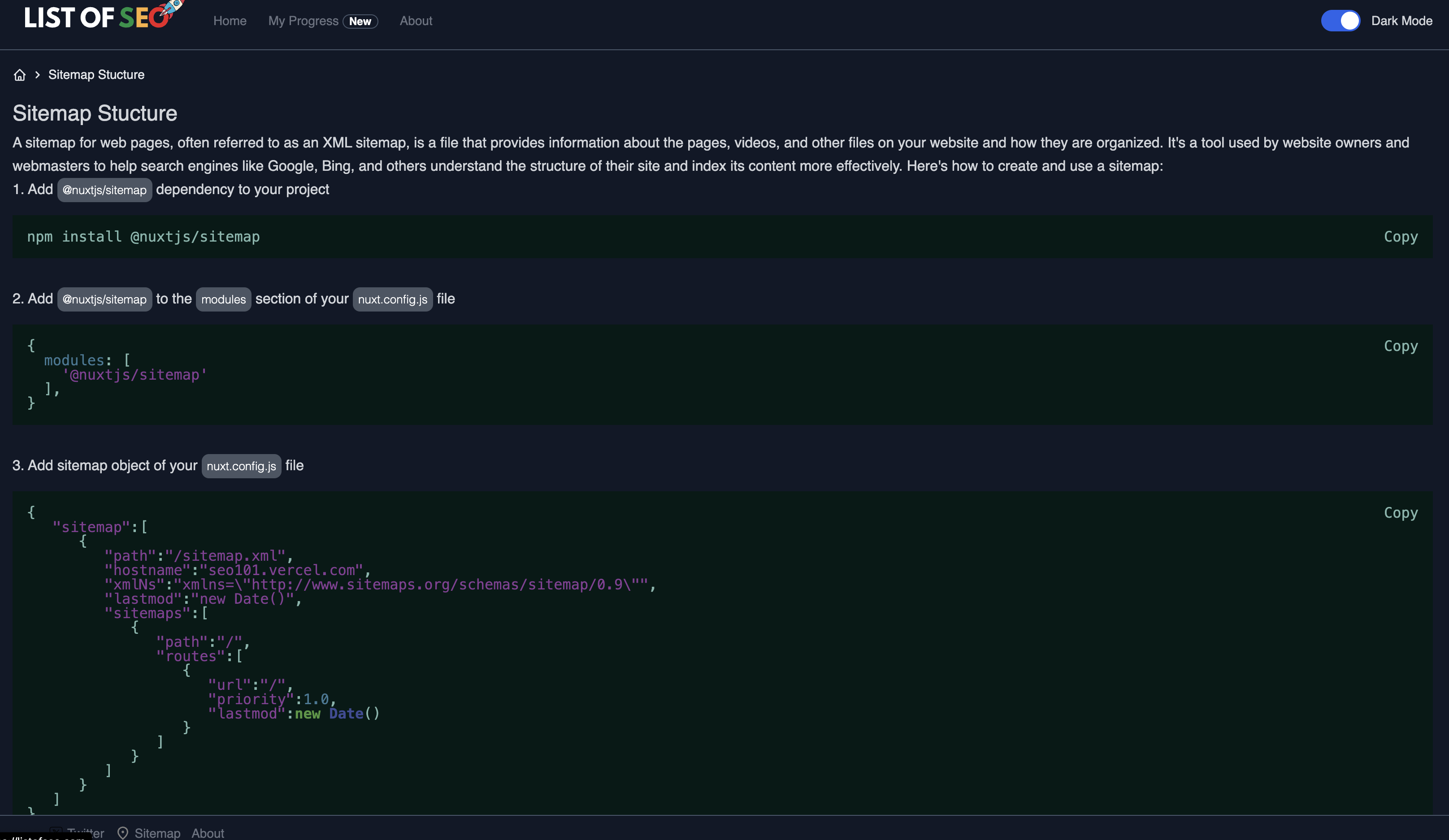Toggle the Dark Mode switch
1449x840 pixels.
tap(1341, 21)
